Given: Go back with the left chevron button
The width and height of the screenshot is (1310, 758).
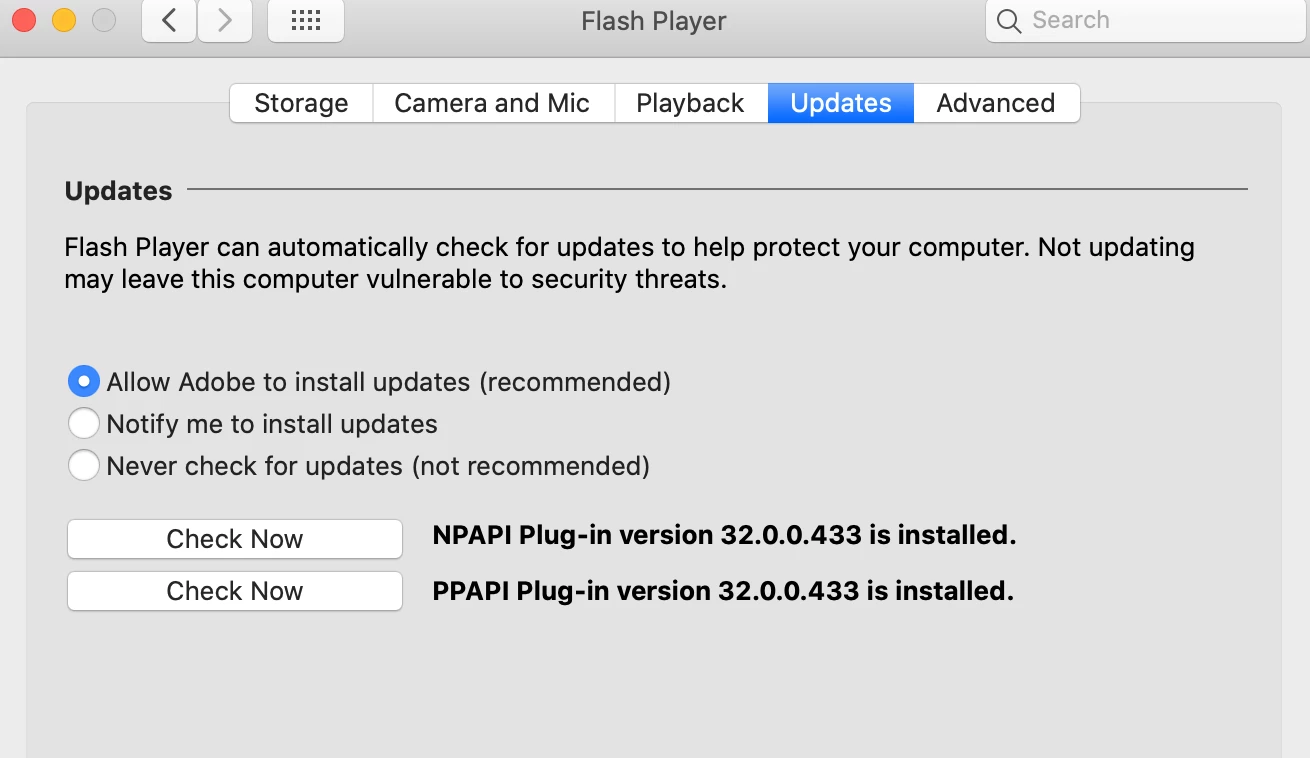Looking at the screenshot, I should click(x=169, y=21).
